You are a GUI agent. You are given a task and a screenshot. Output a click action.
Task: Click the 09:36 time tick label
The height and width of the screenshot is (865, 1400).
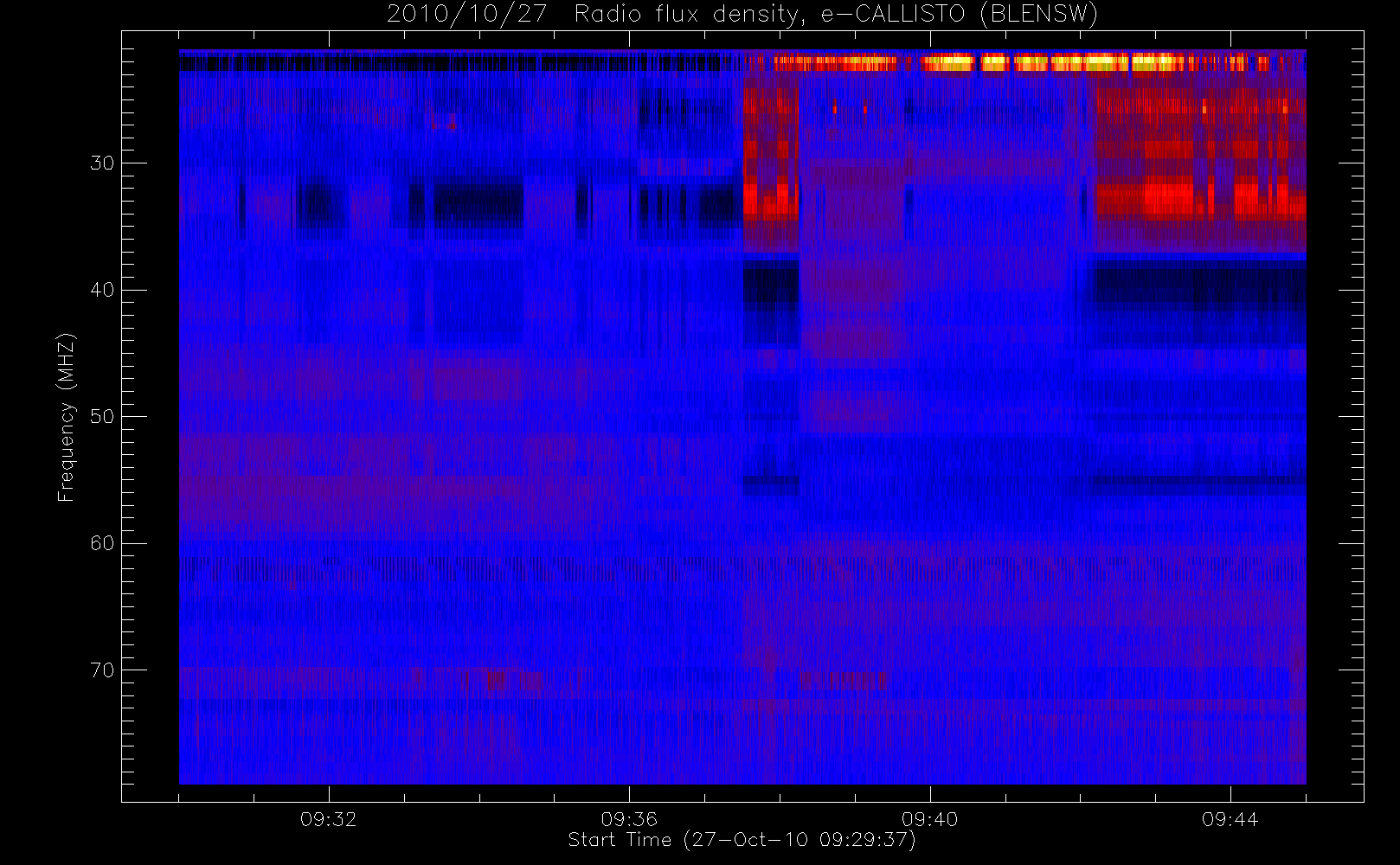tap(629, 819)
